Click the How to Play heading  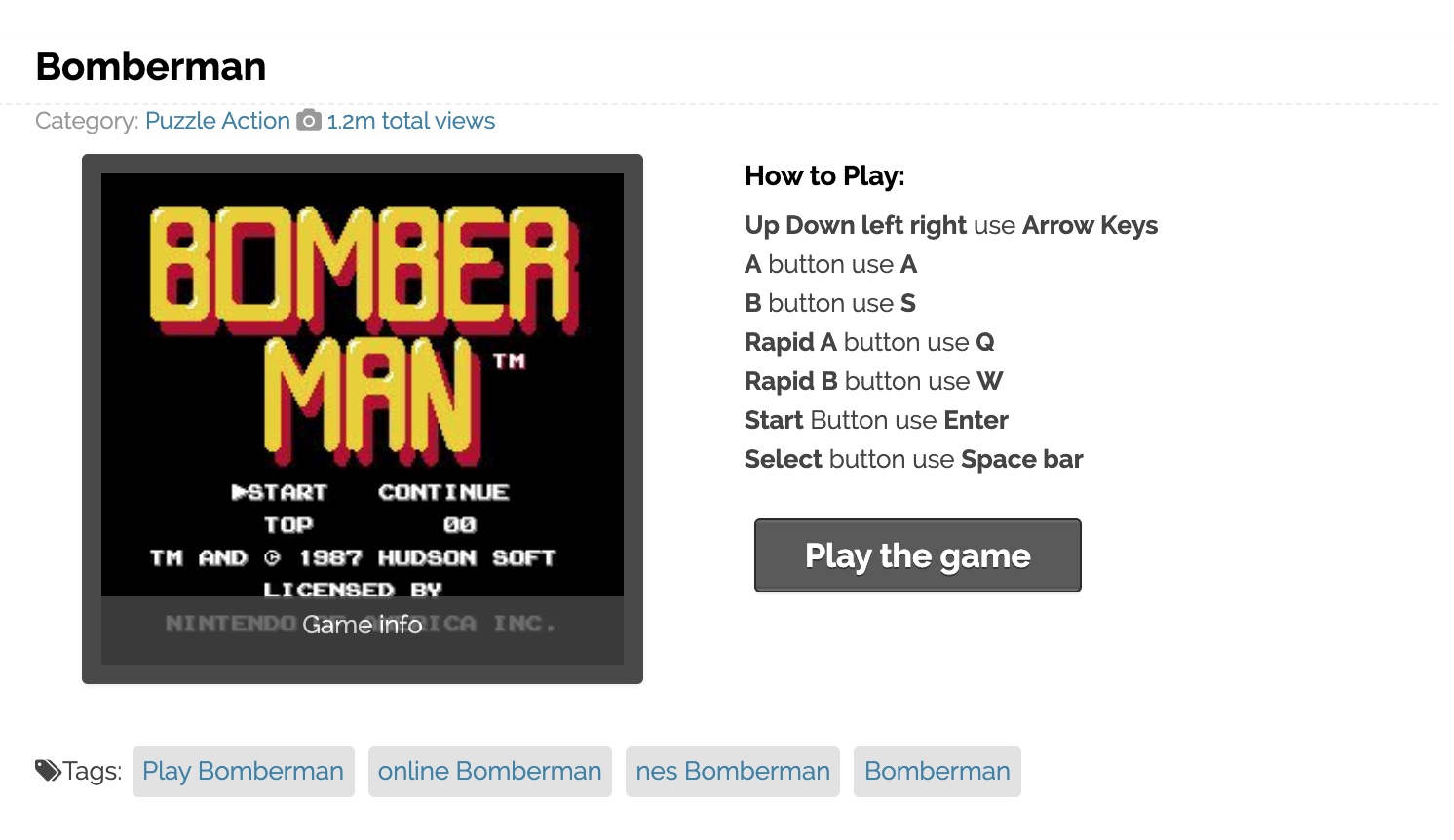tap(824, 176)
